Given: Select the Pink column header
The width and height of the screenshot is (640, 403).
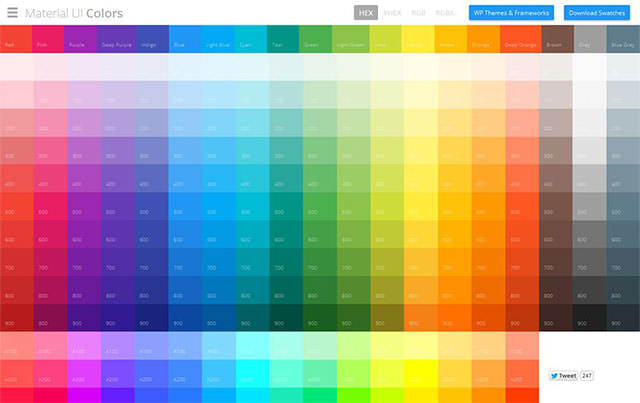Looking at the screenshot, I should [x=48, y=39].
